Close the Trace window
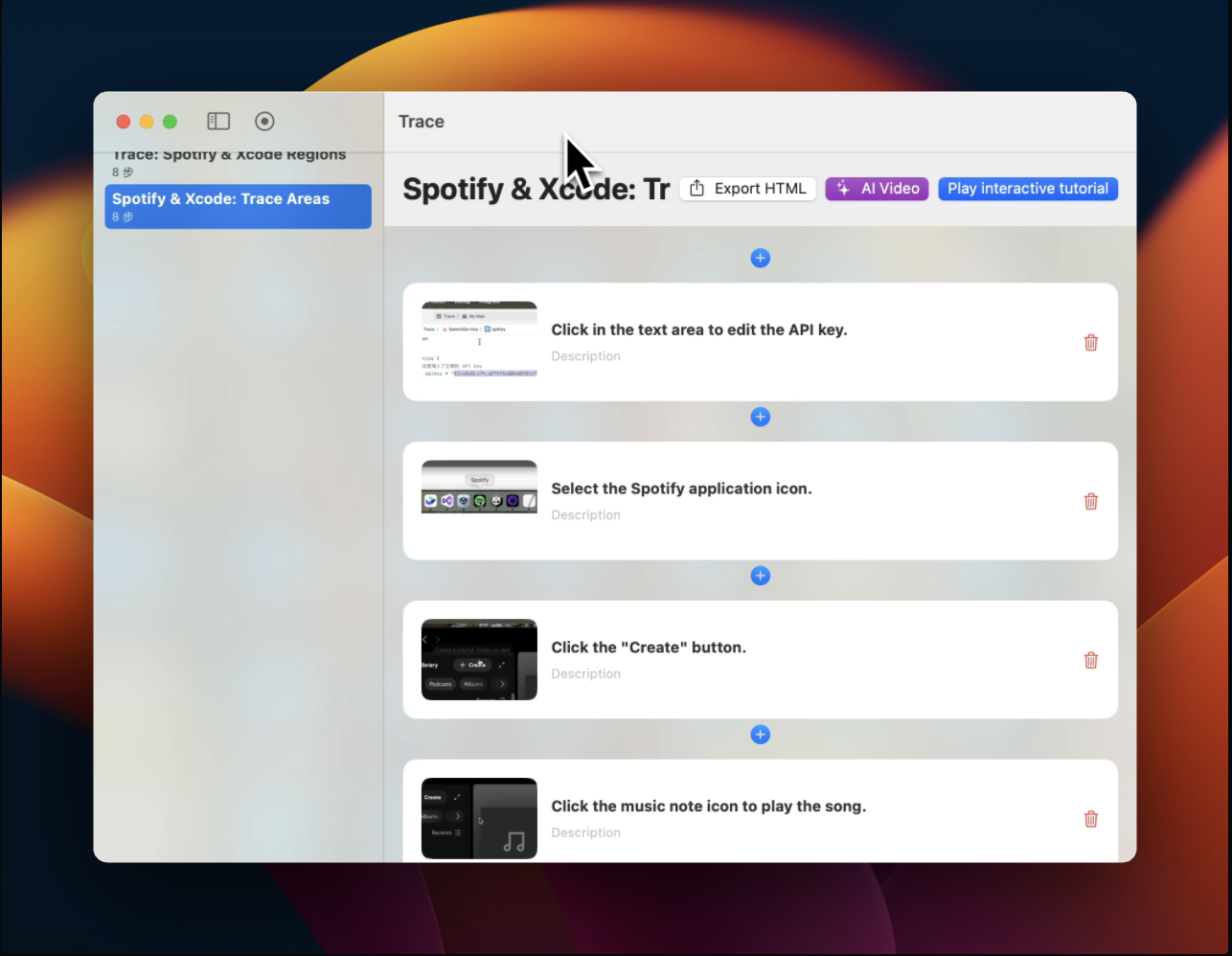The height and width of the screenshot is (956, 1232). [x=124, y=122]
